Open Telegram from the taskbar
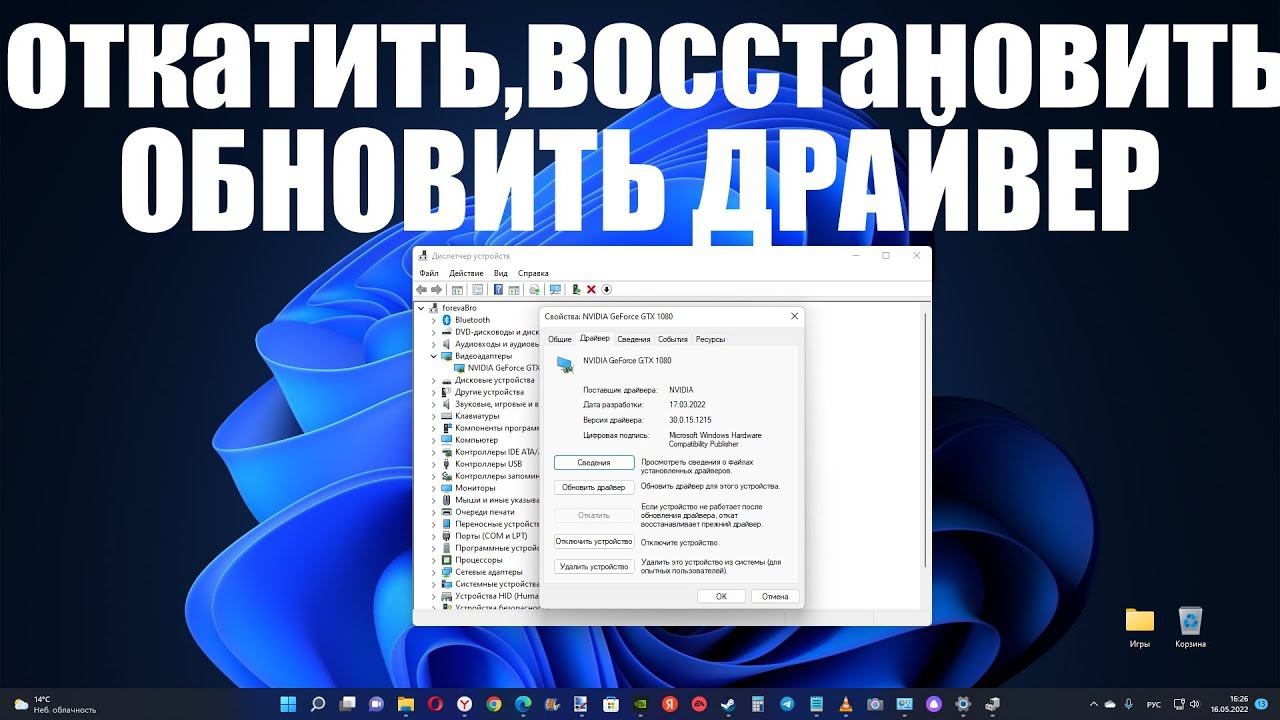Screen dimensions: 1280x720 [787, 704]
